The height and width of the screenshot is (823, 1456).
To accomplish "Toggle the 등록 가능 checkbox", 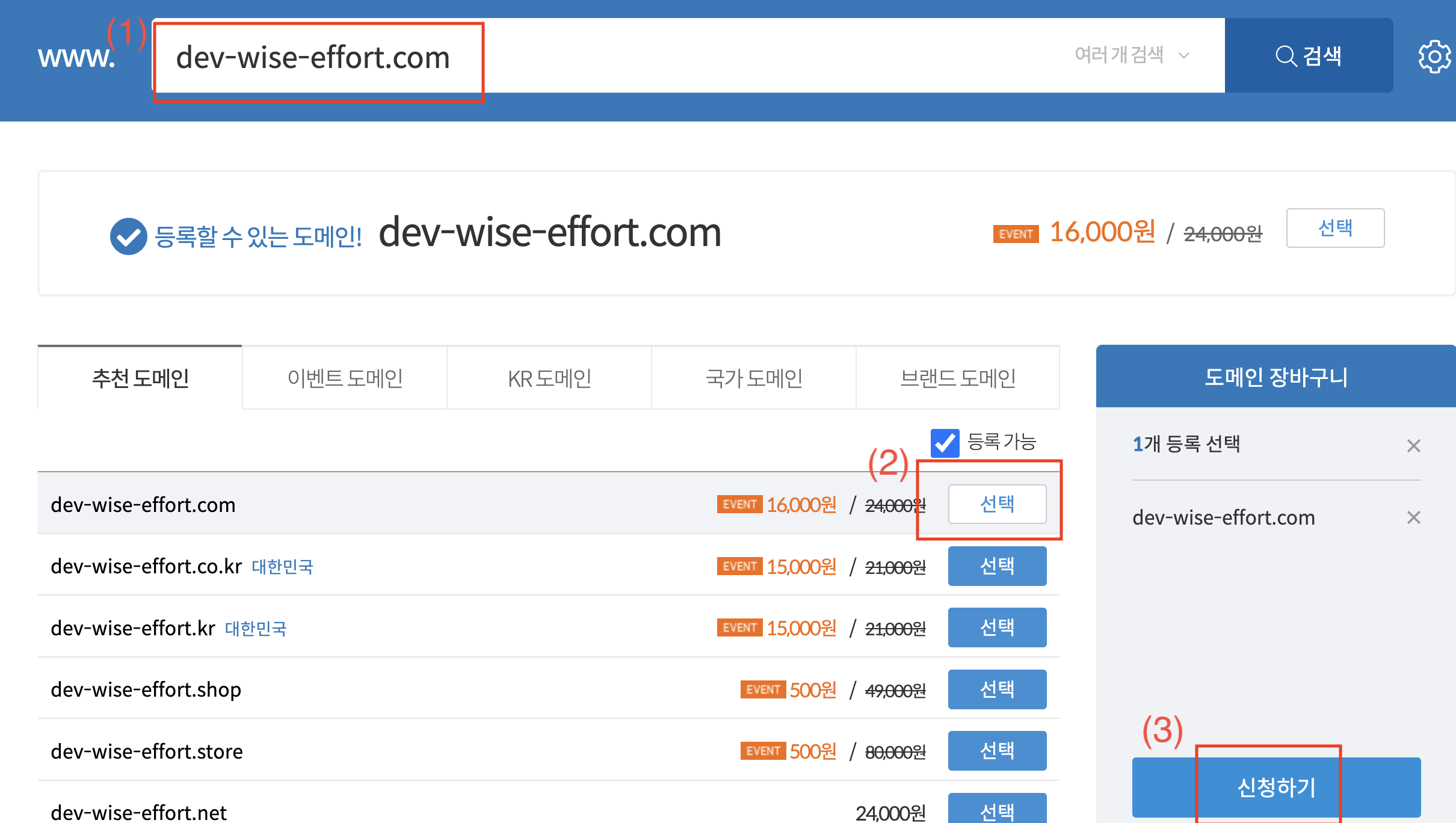I will (945, 443).
